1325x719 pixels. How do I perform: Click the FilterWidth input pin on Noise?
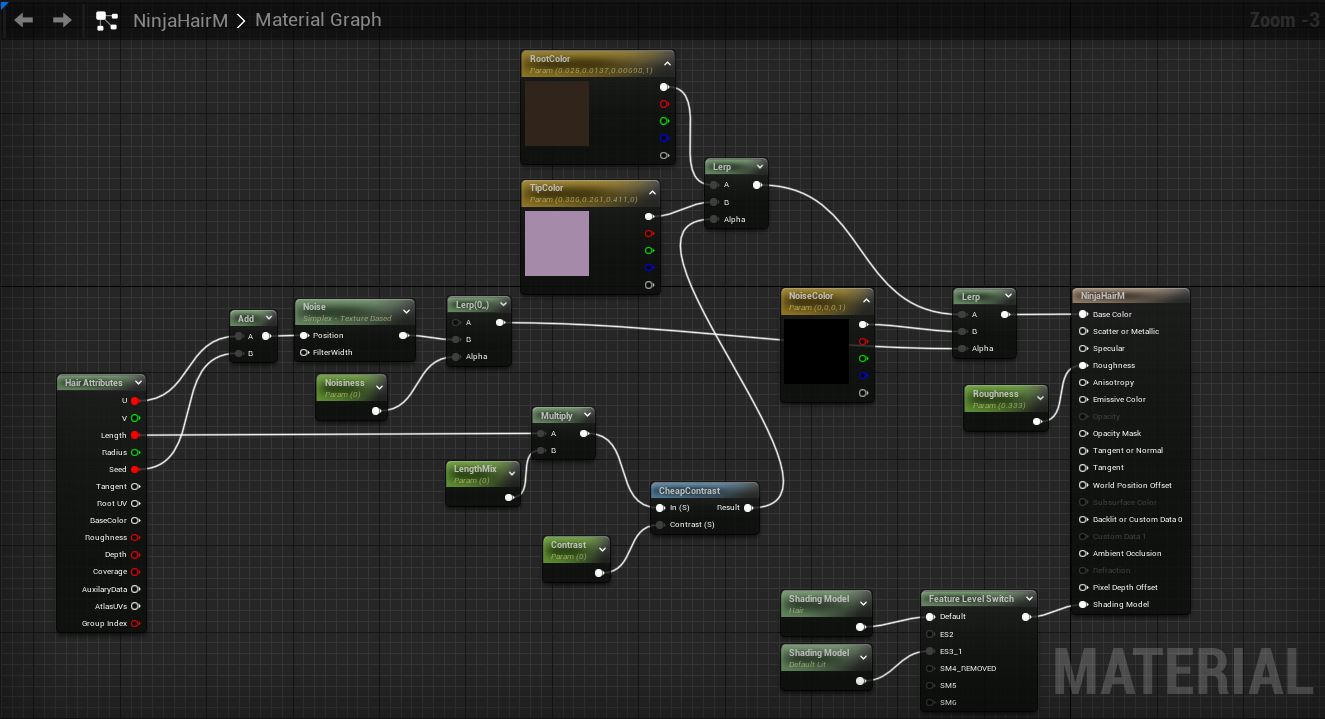[x=304, y=352]
